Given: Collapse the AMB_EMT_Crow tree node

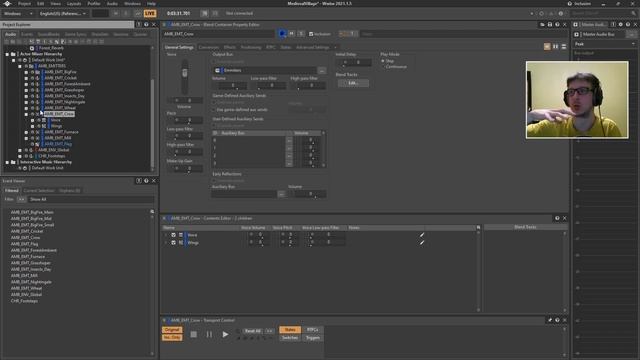Looking at the screenshot, I should 26,114.
